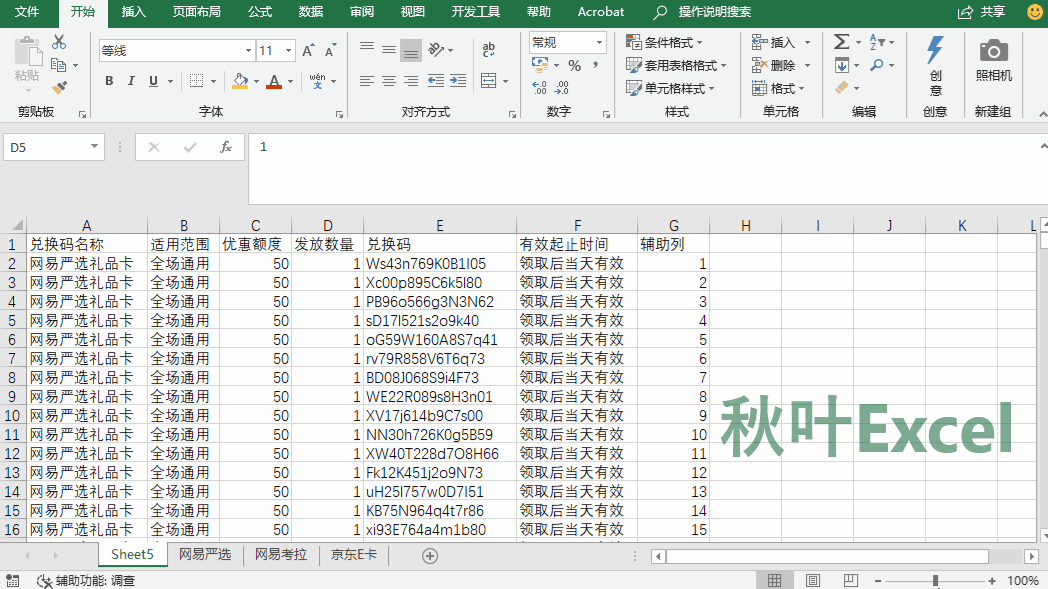Toggle Underline formatting
The image size is (1048, 589).
153,81
